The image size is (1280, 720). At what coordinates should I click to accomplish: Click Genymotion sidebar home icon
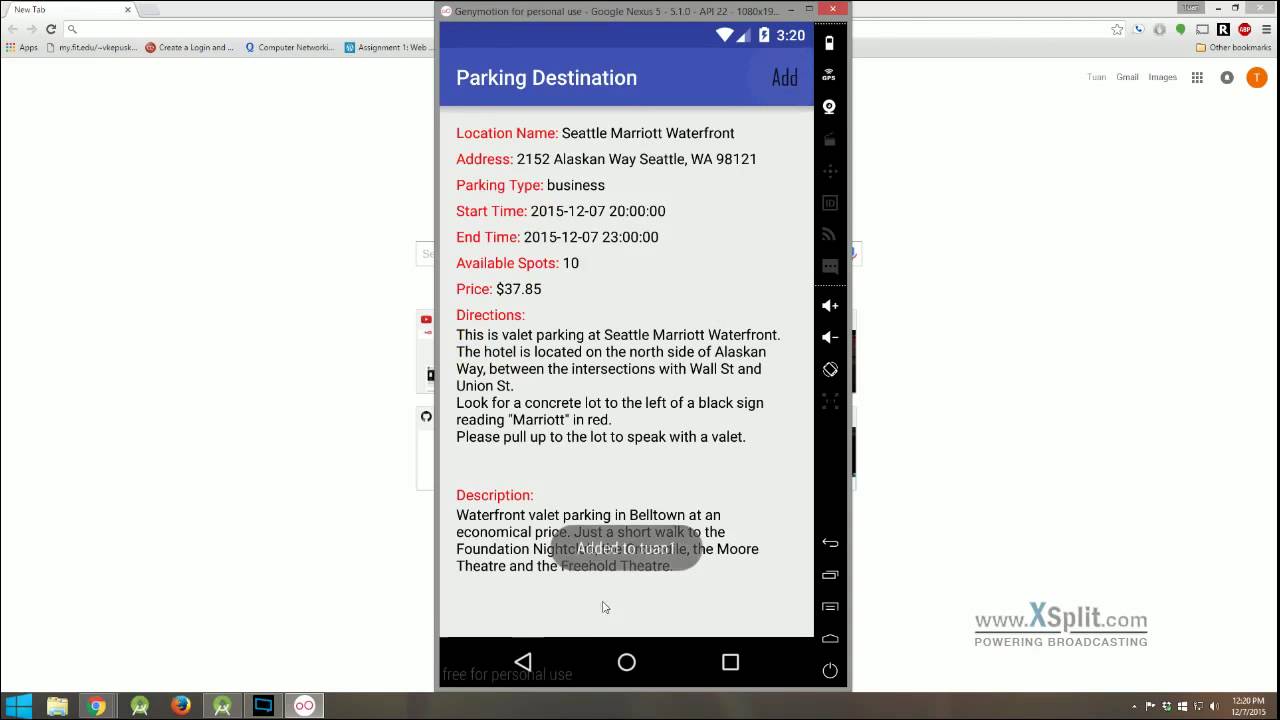830,638
